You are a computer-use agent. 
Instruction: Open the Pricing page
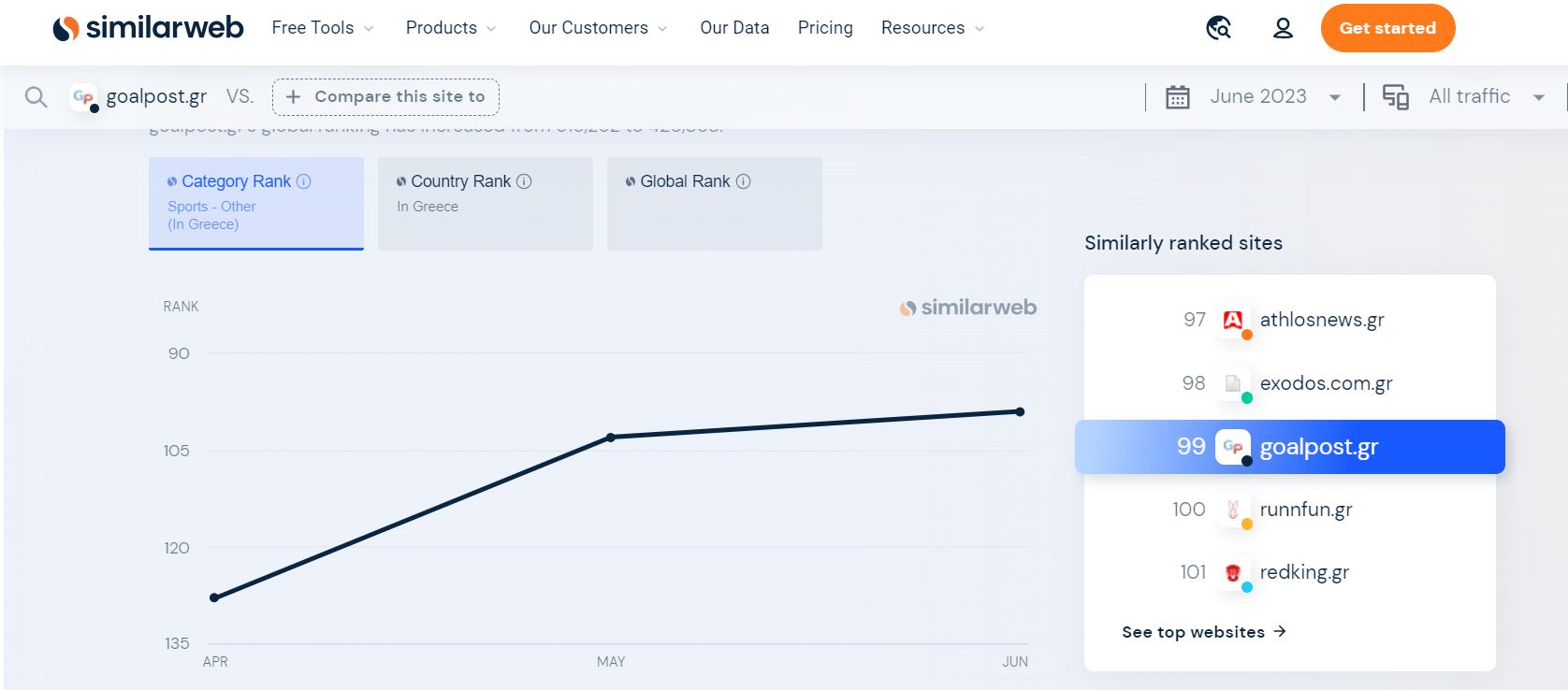pos(825,28)
